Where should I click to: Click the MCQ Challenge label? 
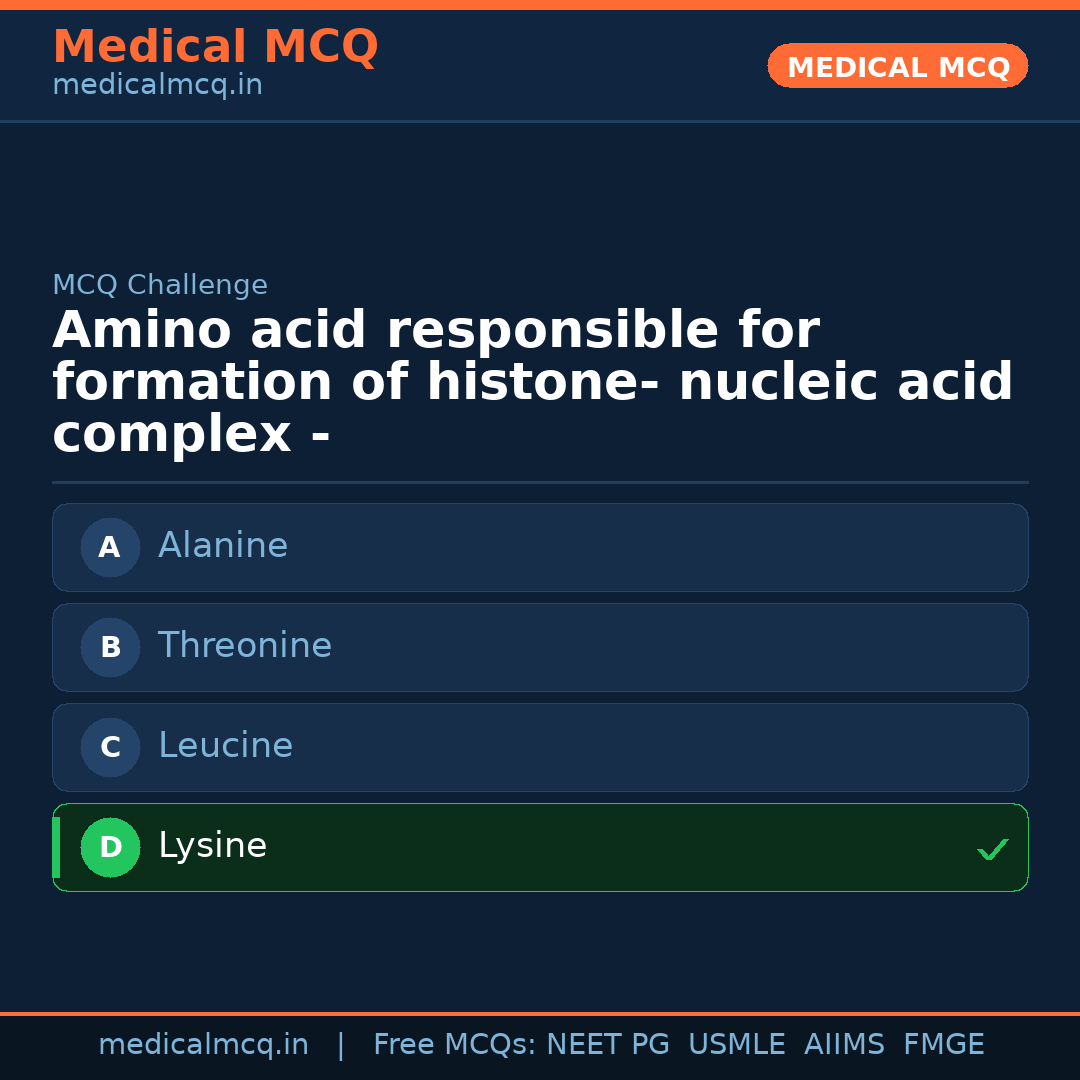pyautogui.click(x=160, y=286)
